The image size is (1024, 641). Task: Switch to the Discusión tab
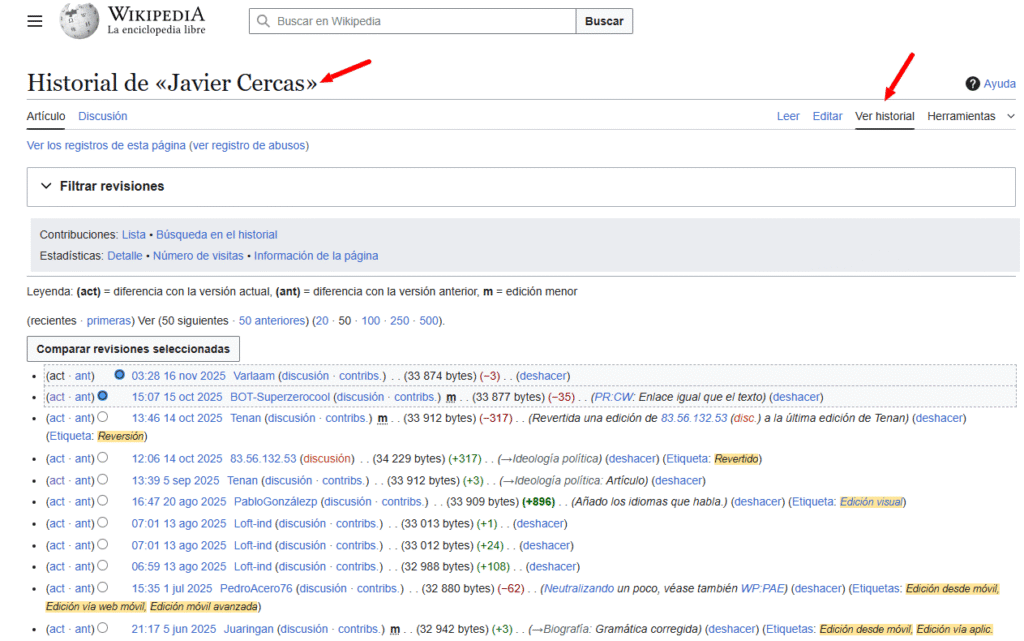click(103, 116)
